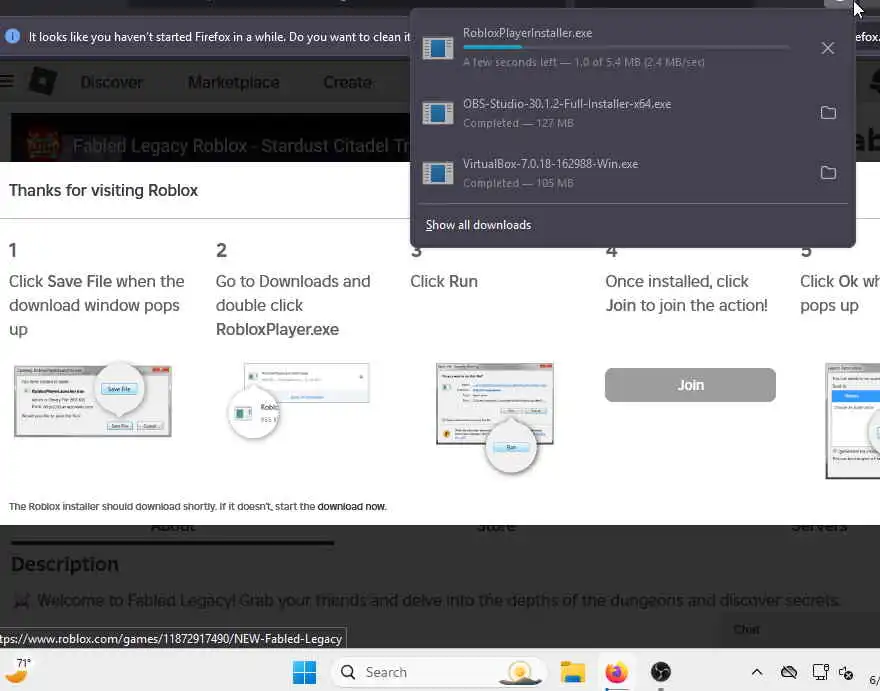
Task: Open the Windows Start menu
Action: pos(304,672)
